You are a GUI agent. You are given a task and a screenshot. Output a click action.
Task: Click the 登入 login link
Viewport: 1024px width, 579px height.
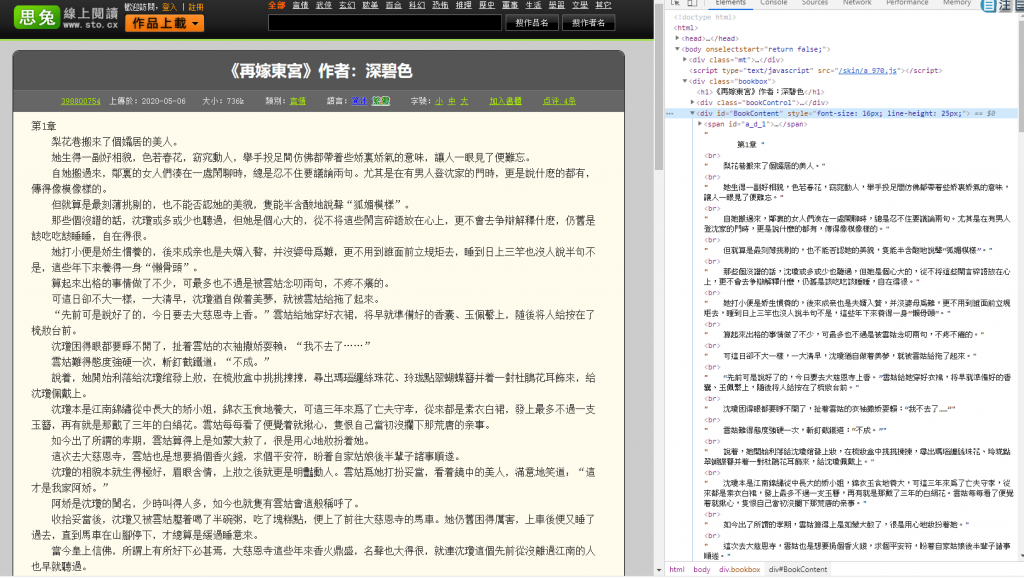169,7
